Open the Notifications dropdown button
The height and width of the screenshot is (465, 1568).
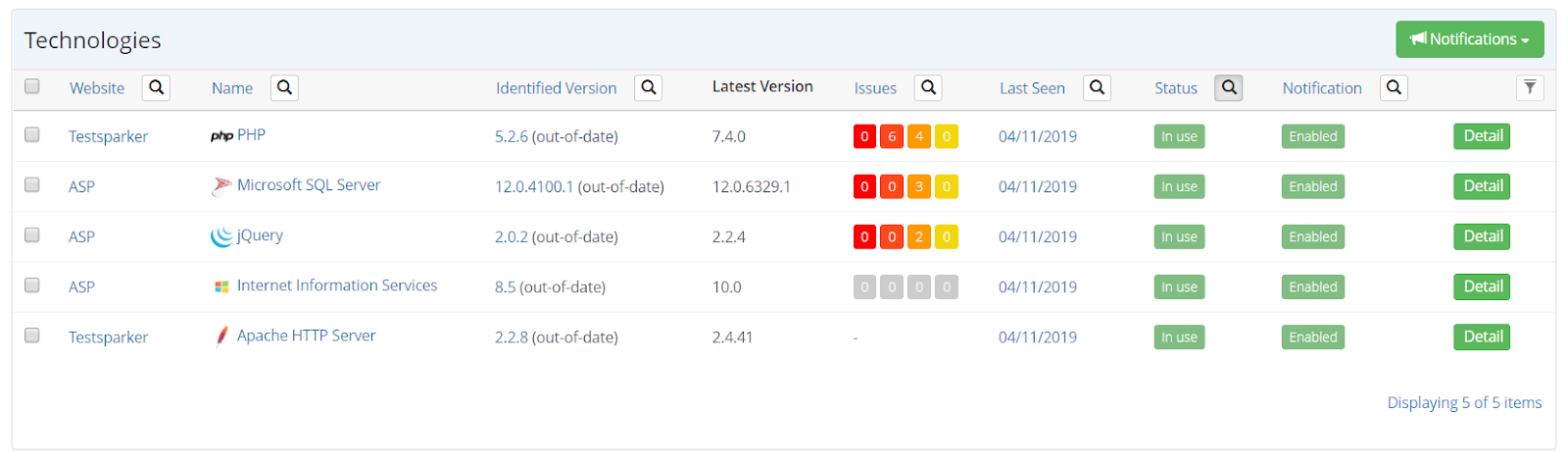click(1470, 39)
